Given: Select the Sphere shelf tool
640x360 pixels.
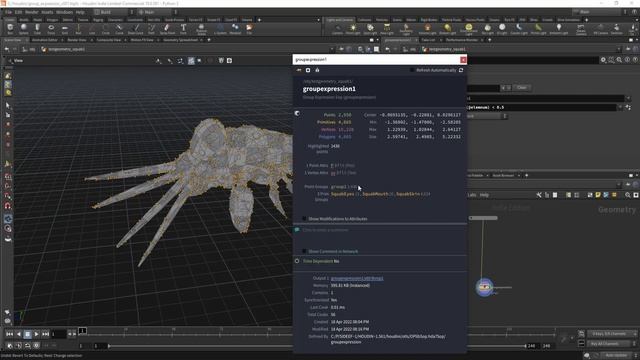Looking at the screenshot, I should click(x=24, y=29).
